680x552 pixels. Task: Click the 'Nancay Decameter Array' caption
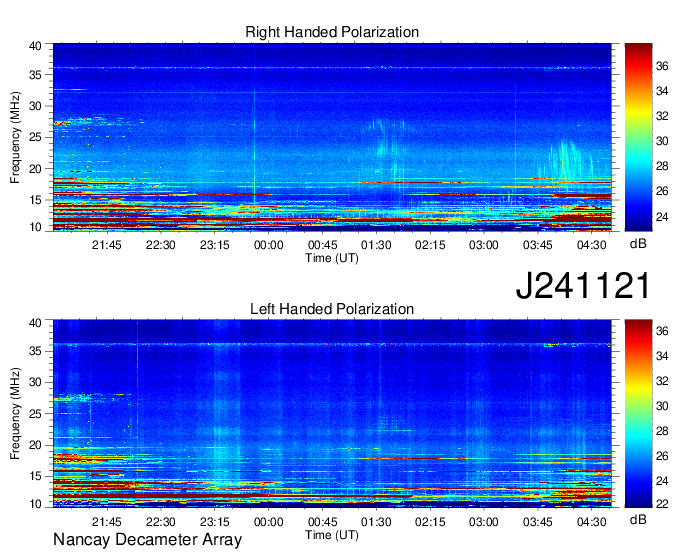pyautogui.click(x=147, y=540)
